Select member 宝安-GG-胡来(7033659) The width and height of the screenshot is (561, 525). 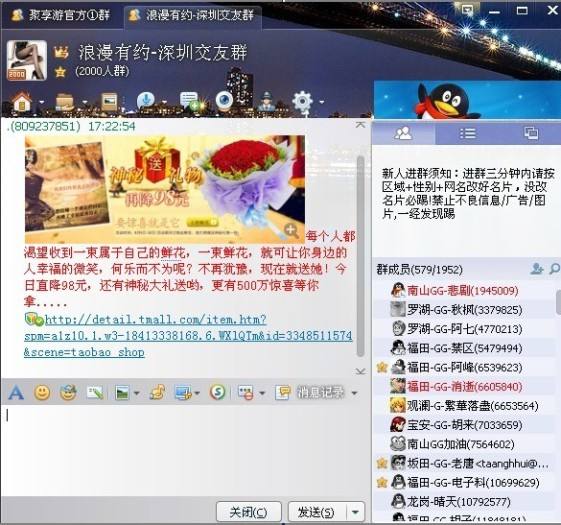tap(465, 425)
